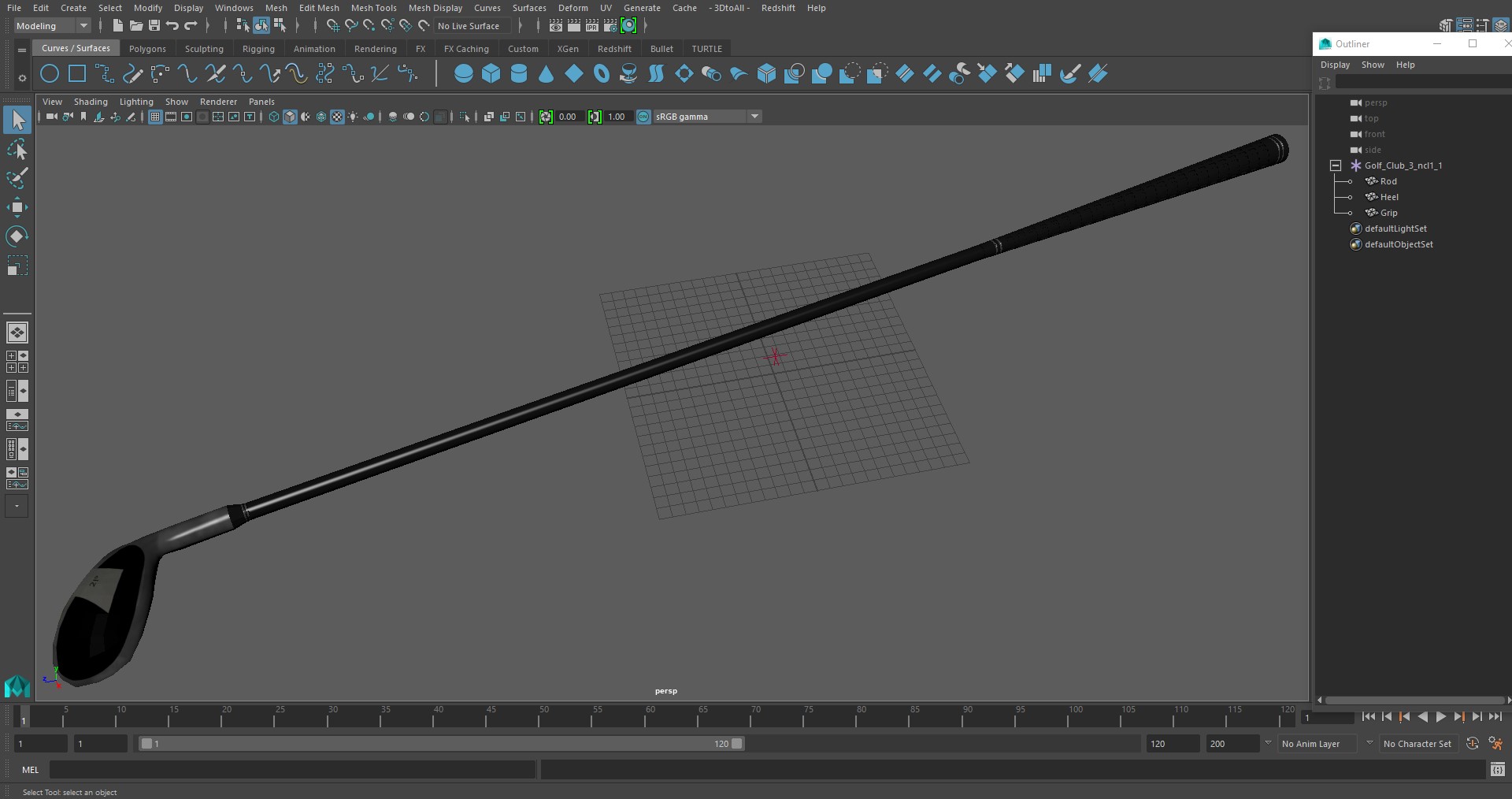The image size is (1512, 799).
Task: Toggle use all lights in viewport
Action: click(353, 117)
